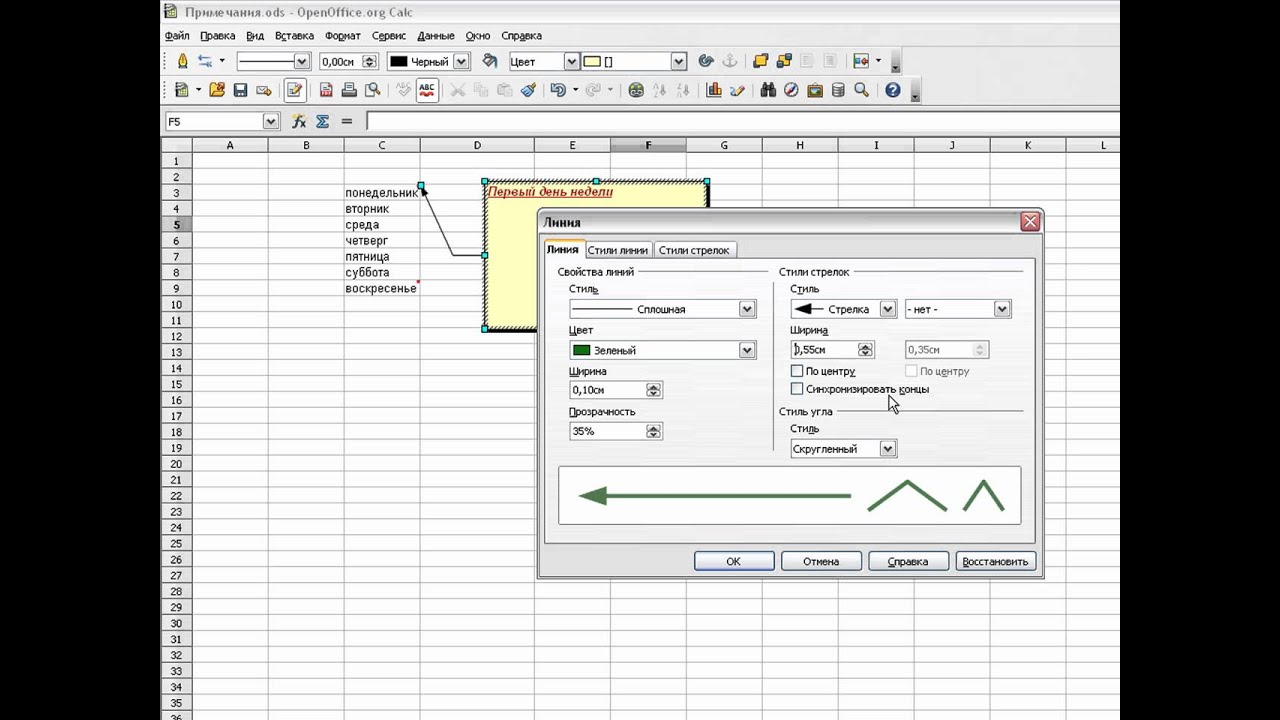Click the Navigator compass icon

(x=791, y=90)
